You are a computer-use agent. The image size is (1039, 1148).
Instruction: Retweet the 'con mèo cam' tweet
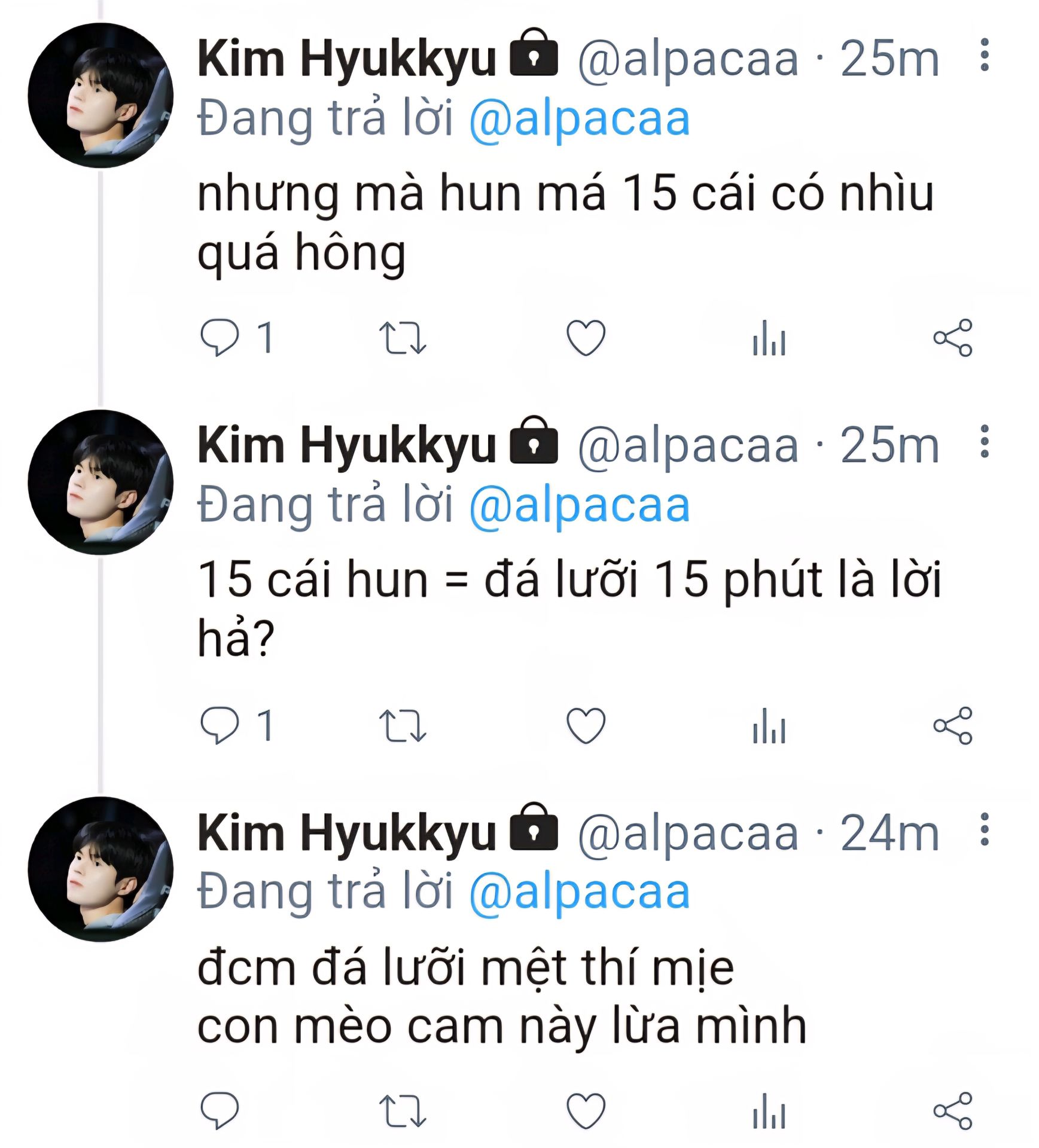[403, 1111]
